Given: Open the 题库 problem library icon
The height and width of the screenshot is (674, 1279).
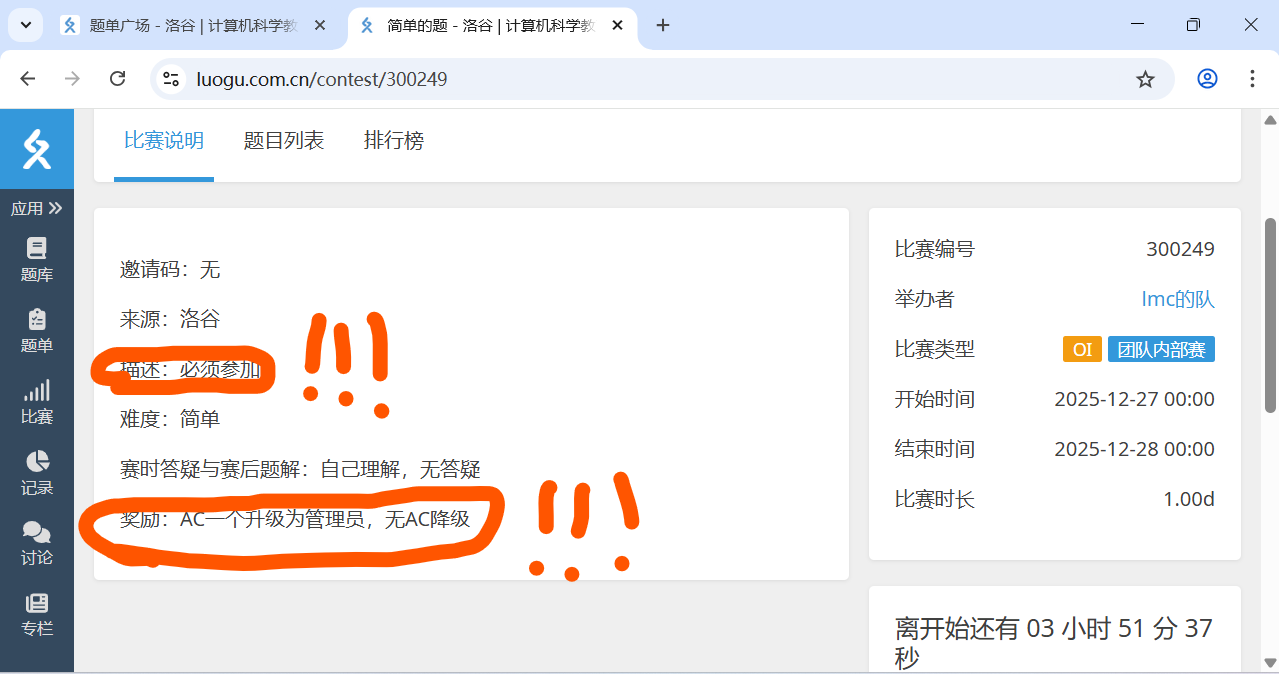Looking at the screenshot, I should pyautogui.click(x=37, y=259).
